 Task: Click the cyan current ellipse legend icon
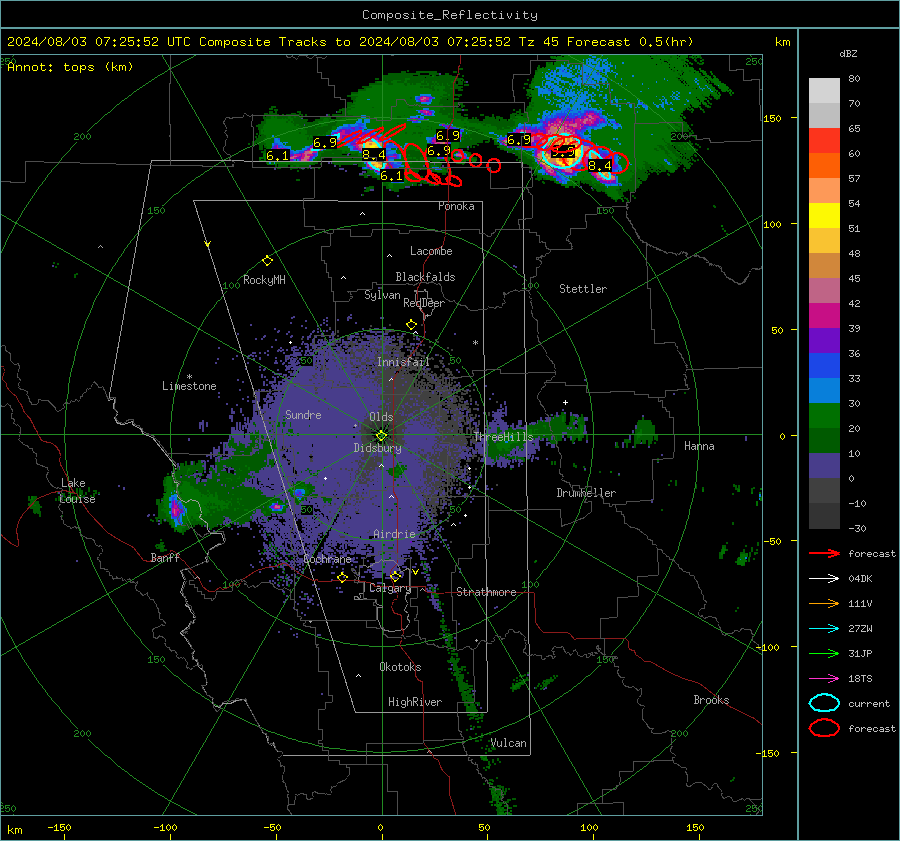(824, 703)
